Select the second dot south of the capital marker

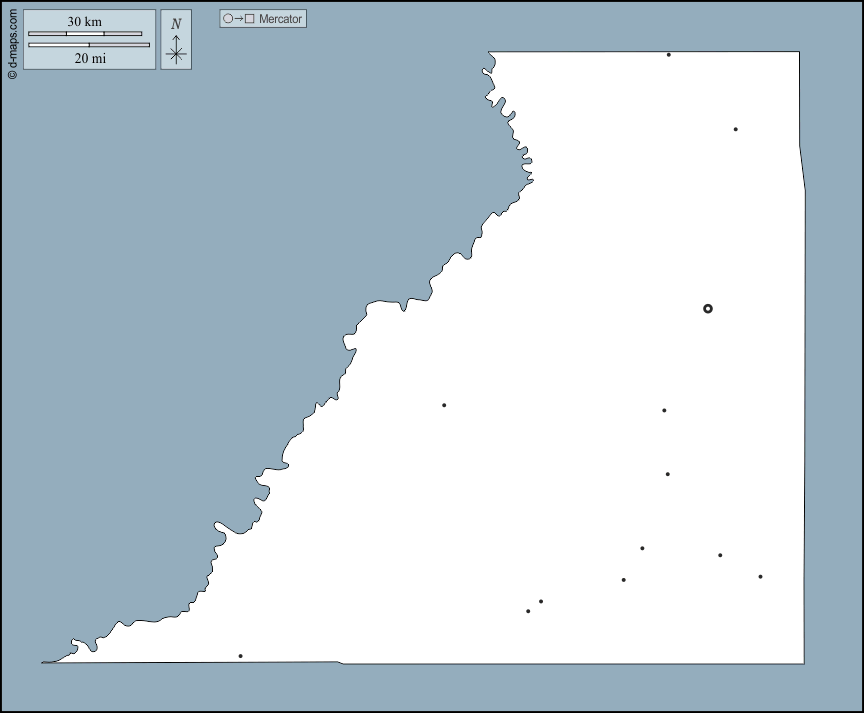[668, 474]
